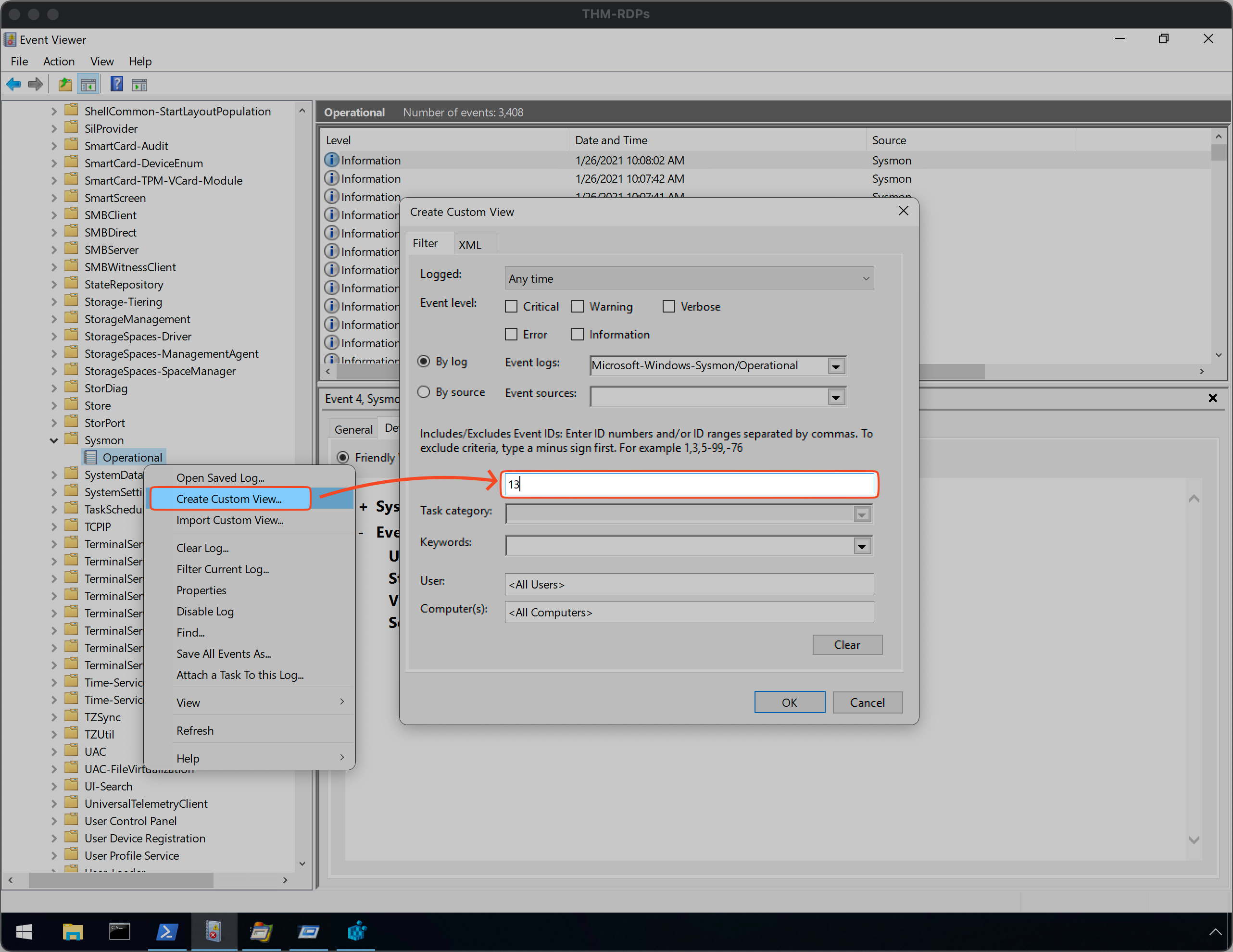Click the Operational log icon in tree
The image size is (1233, 952).
[x=90, y=457]
